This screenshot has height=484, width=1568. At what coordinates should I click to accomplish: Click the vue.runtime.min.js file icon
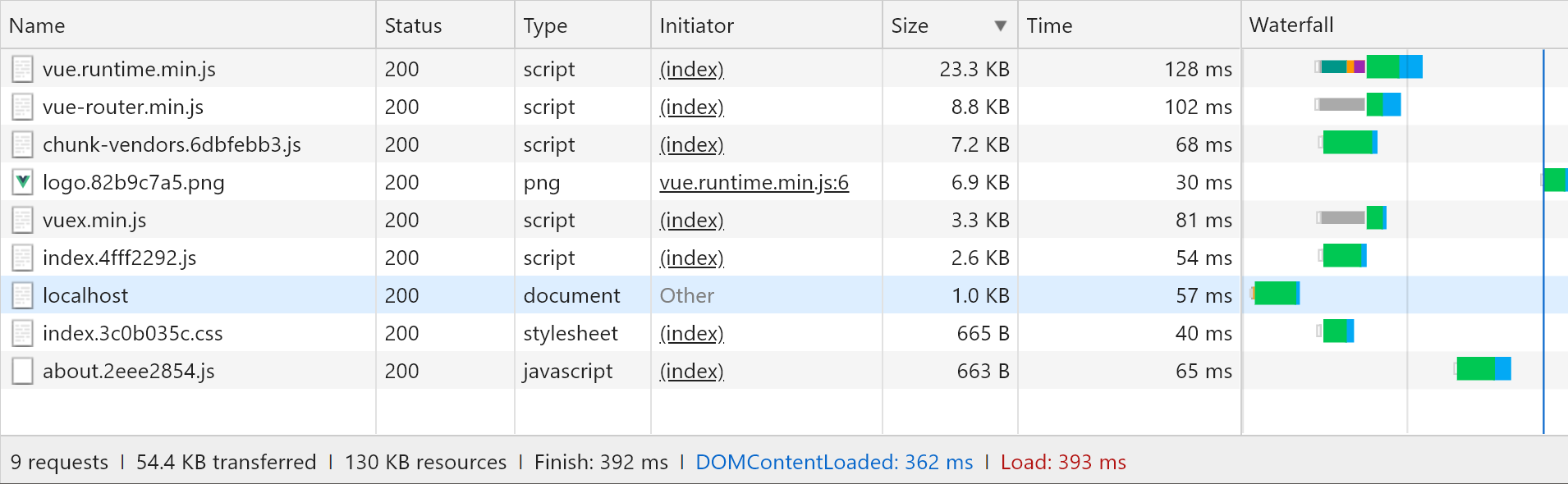(x=22, y=69)
